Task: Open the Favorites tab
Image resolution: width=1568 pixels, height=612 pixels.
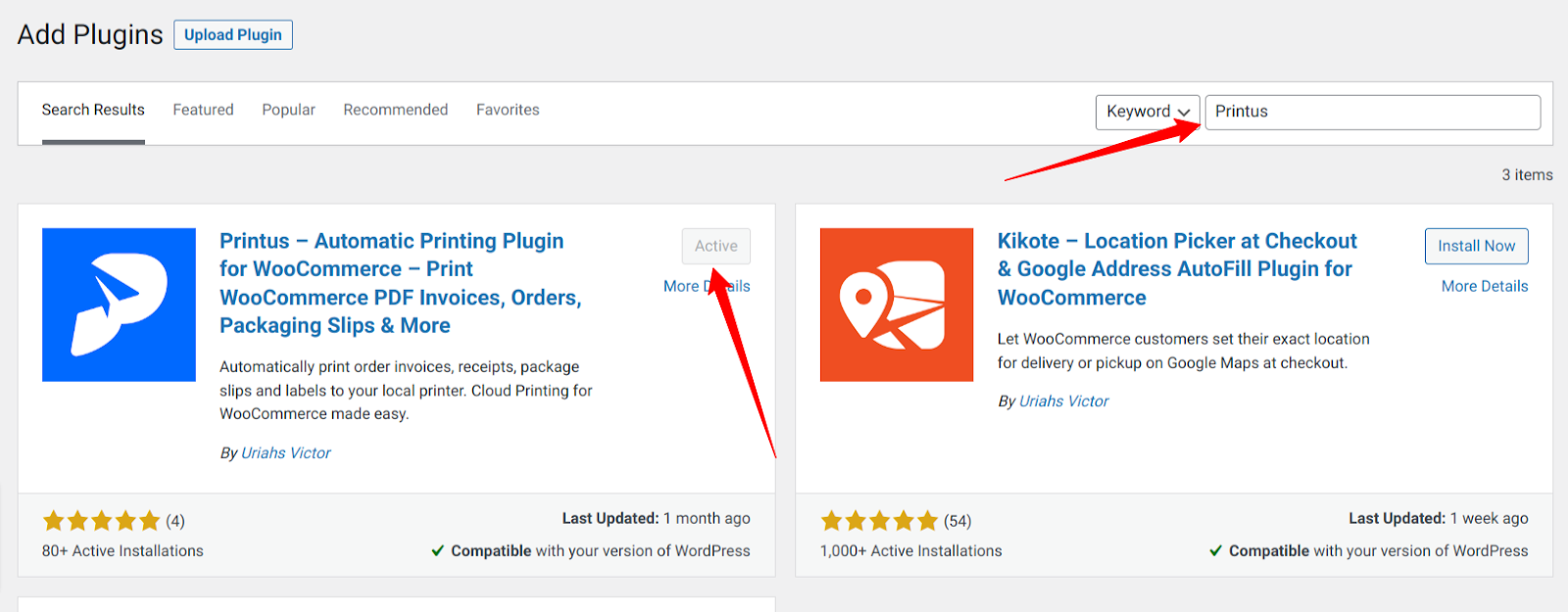Action: point(508,110)
